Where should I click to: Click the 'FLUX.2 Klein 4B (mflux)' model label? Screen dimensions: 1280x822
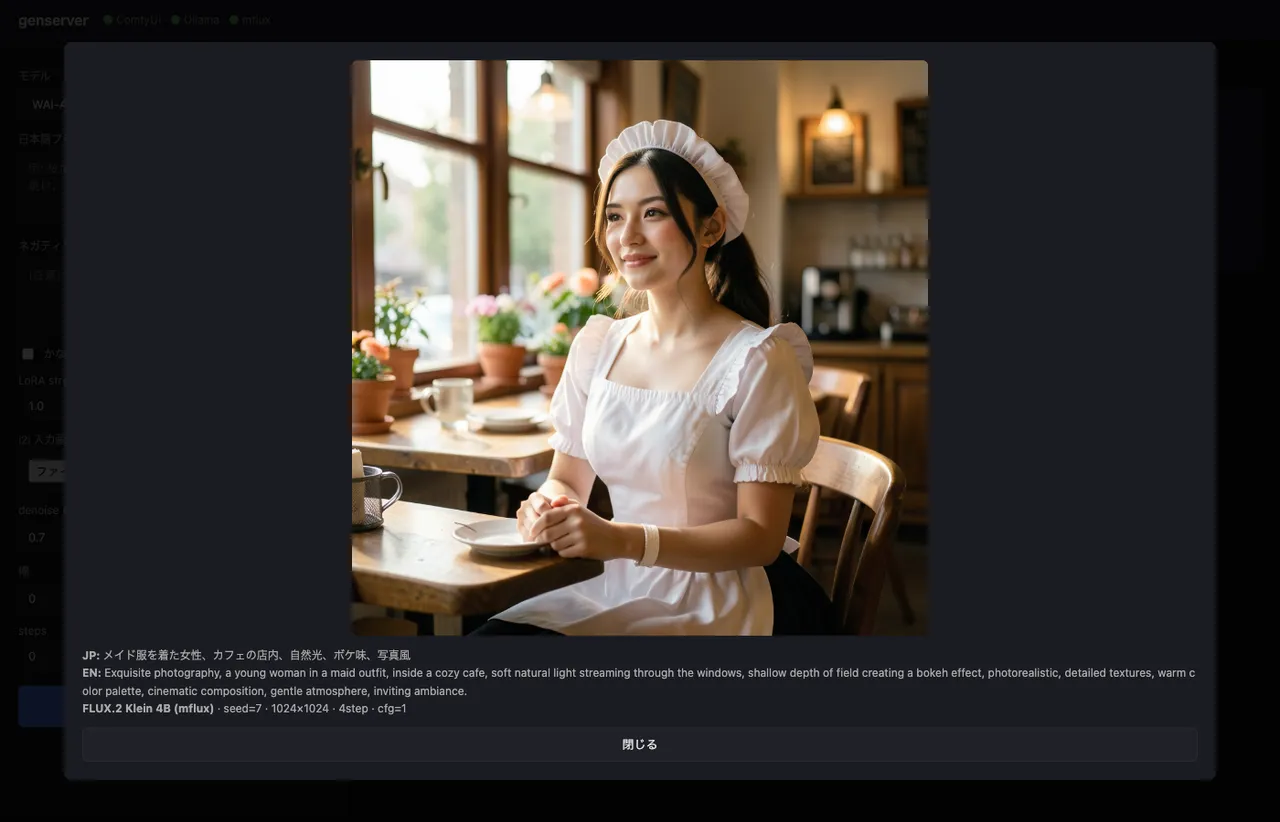click(x=148, y=708)
